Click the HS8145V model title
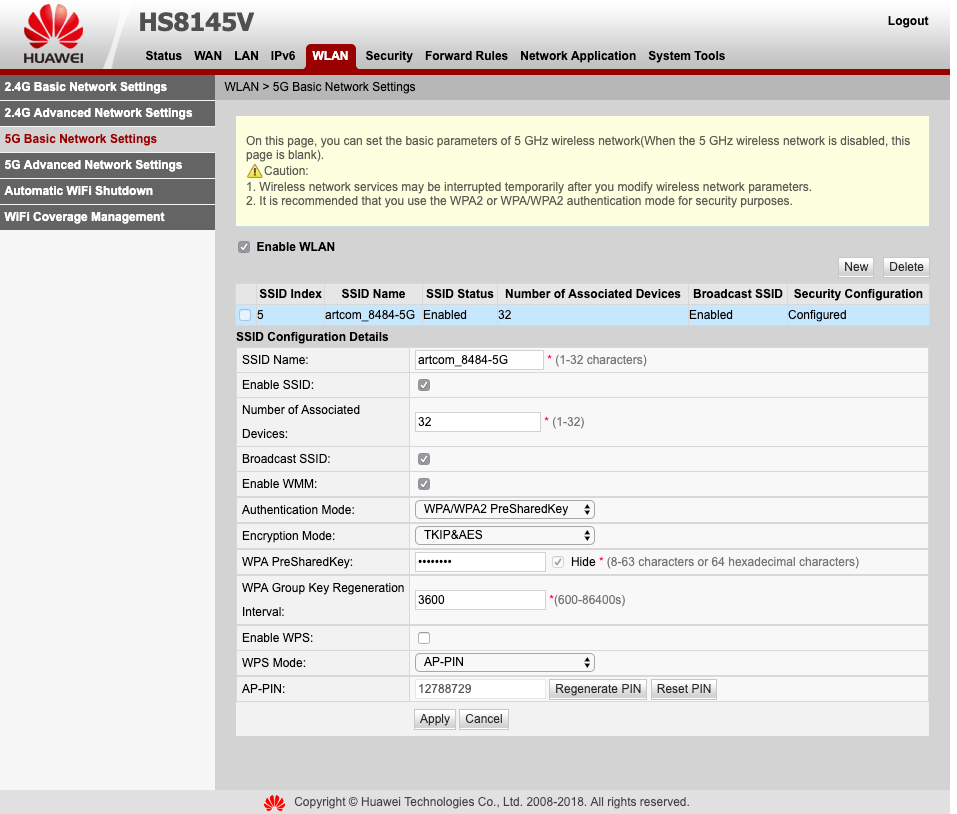 [x=196, y=23]
